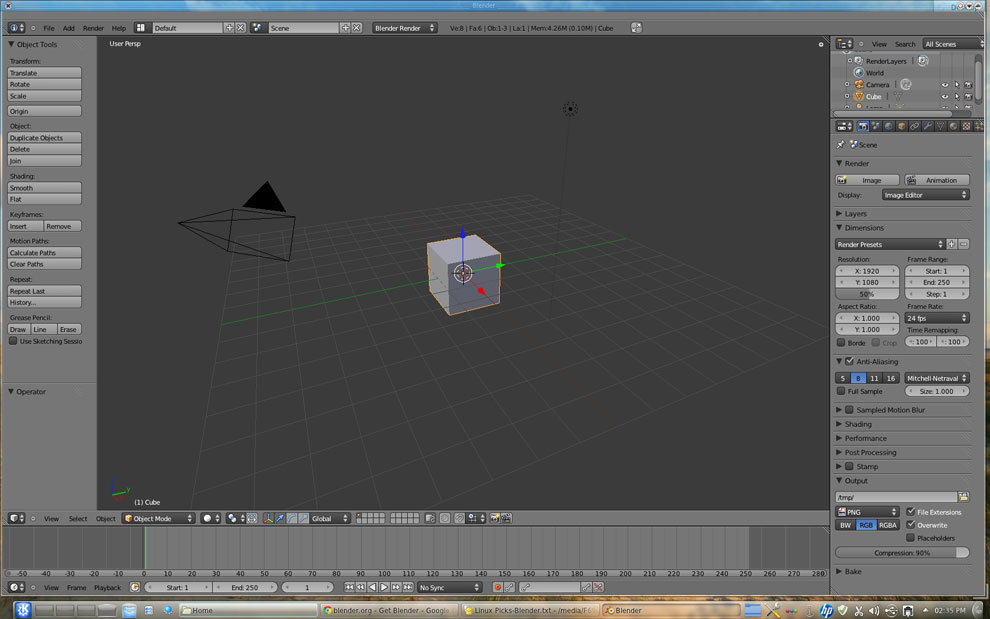
Task: Enable the Placeholders checkbox
Action: coord(910,538)
